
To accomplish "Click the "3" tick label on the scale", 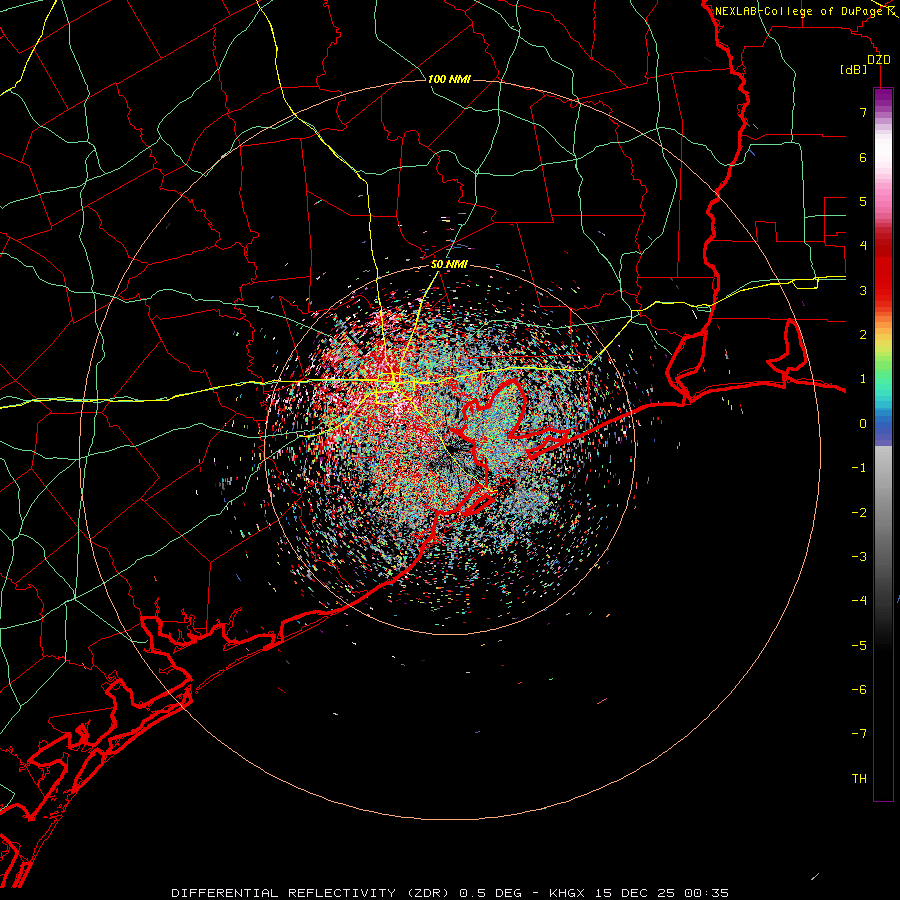I will tap(863, 290).
